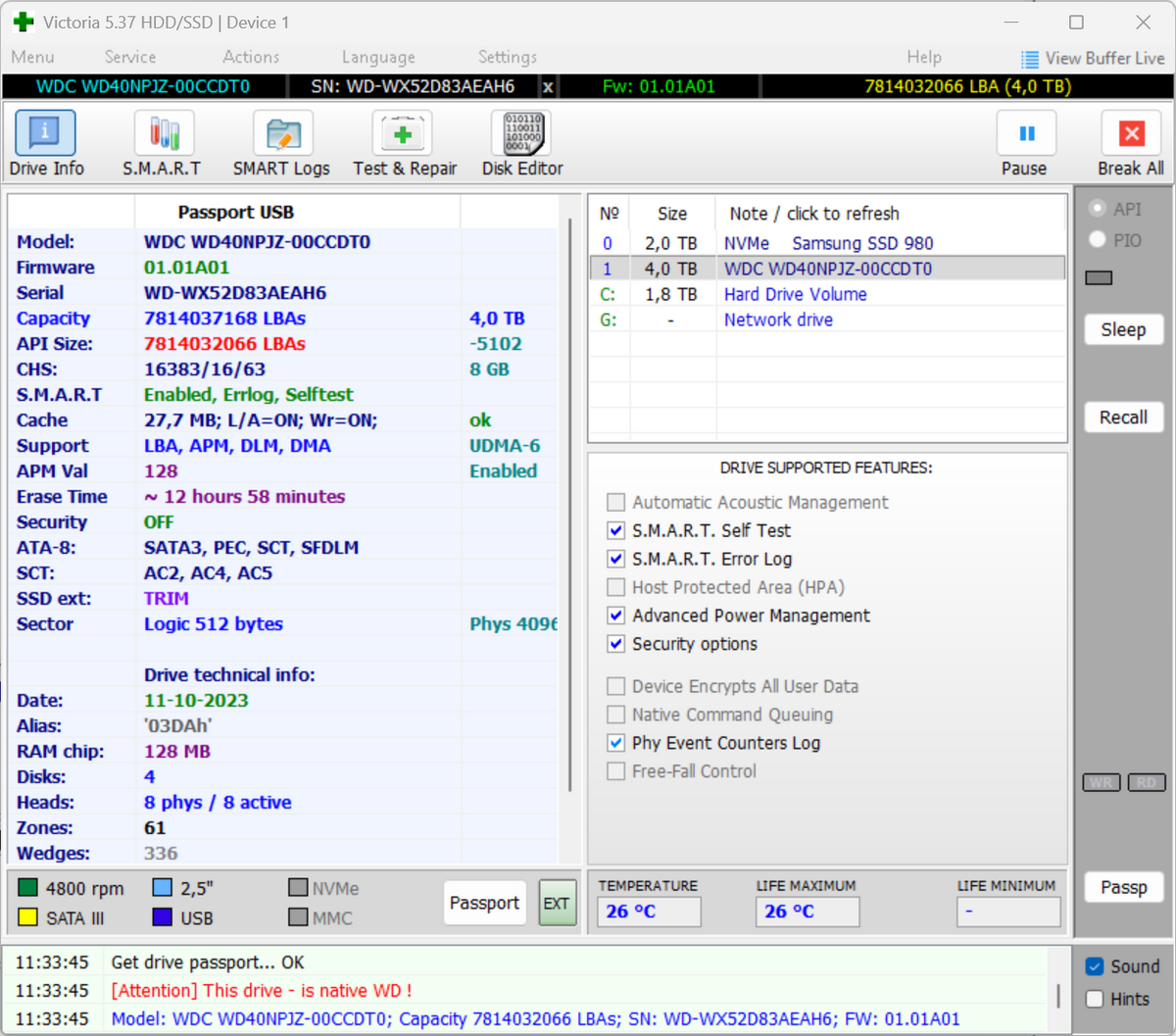Open the S.M.A.R.T attributes view

(163, 144)
